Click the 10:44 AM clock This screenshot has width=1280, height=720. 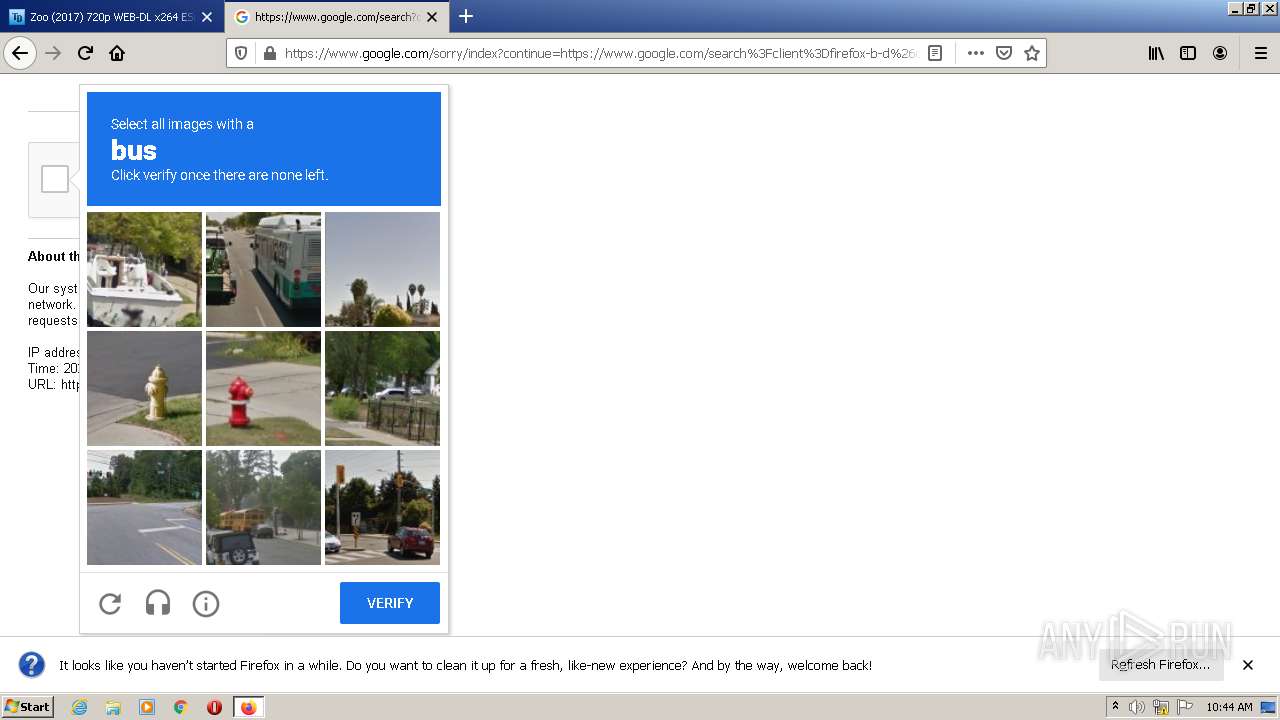click(x=1229, y=707)
